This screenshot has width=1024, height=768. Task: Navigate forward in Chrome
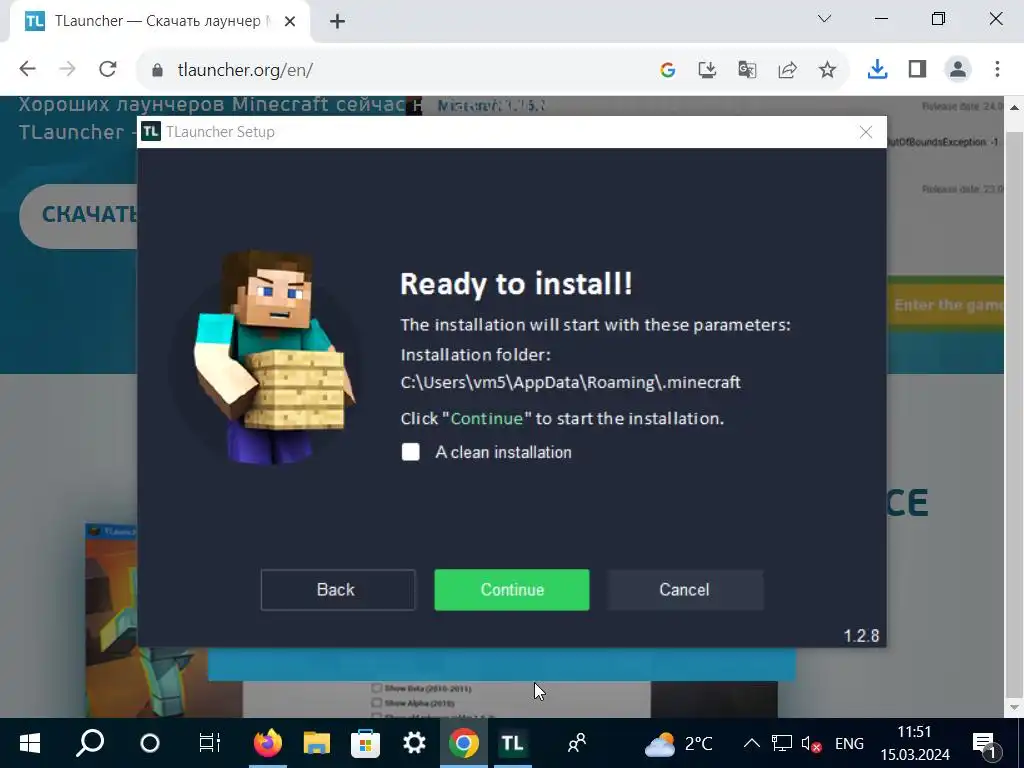[x=67, y=69]
